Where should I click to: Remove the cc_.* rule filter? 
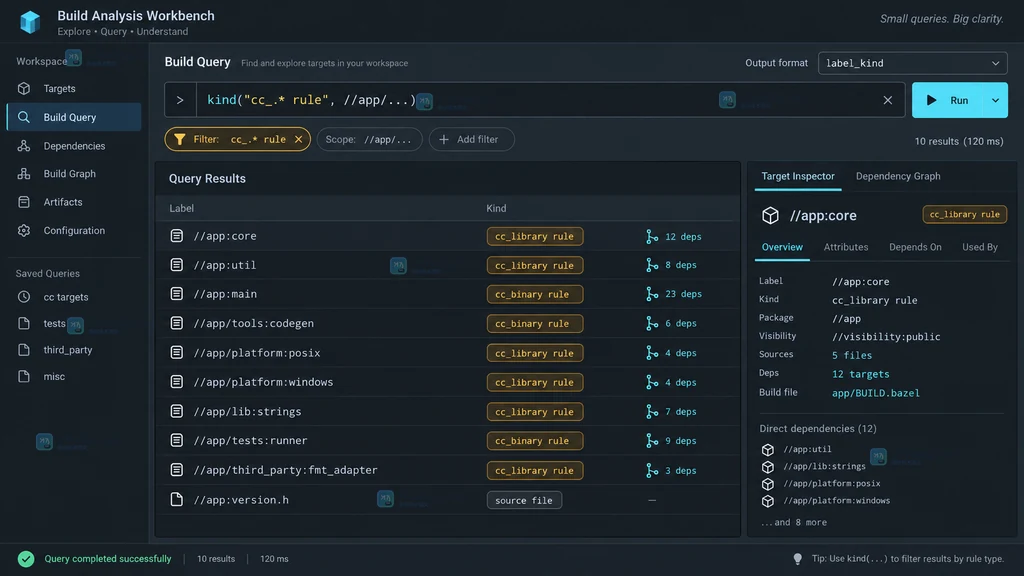[x=298, y=139]
